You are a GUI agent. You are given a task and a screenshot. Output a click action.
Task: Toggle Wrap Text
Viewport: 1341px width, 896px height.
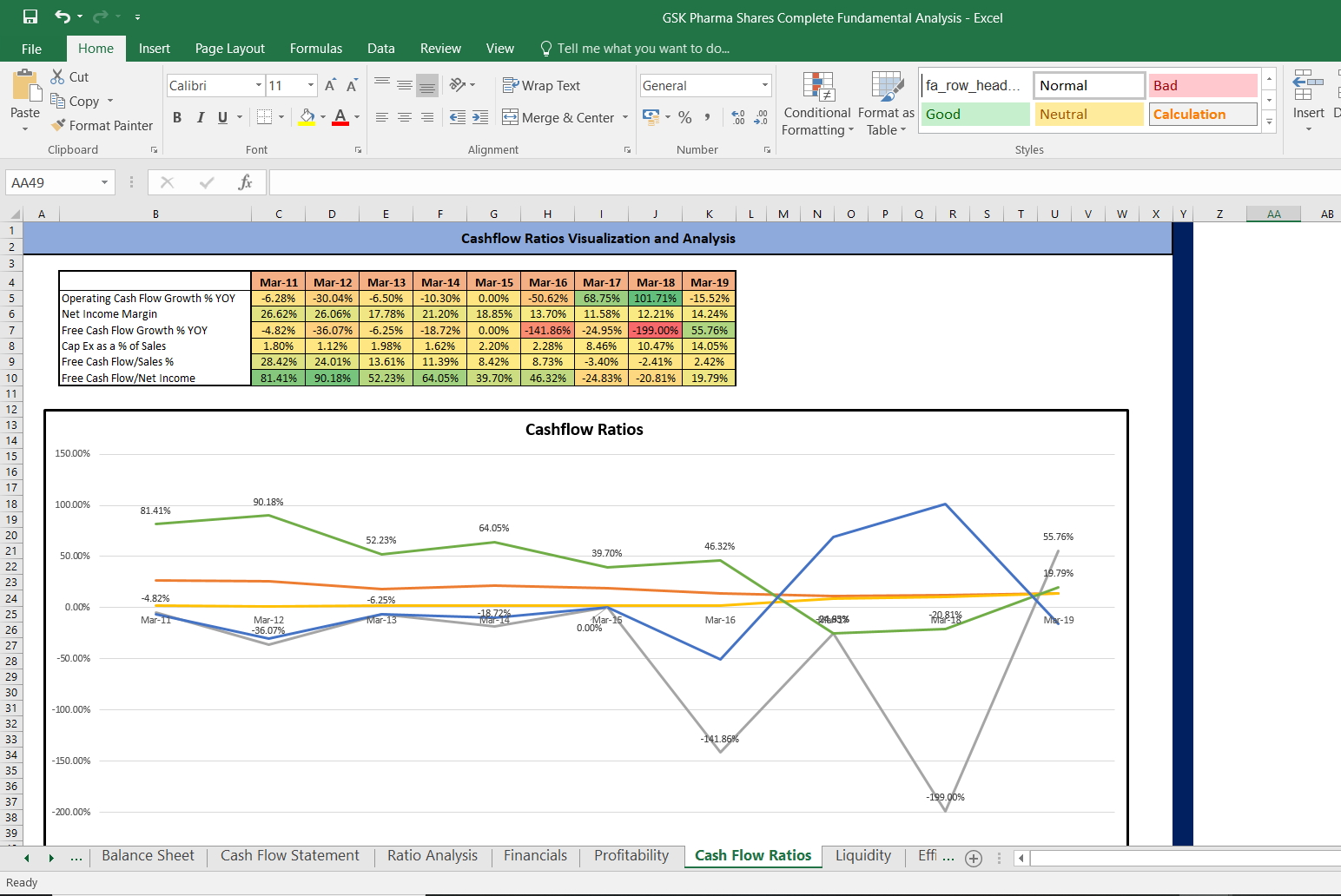click(541, 85)
